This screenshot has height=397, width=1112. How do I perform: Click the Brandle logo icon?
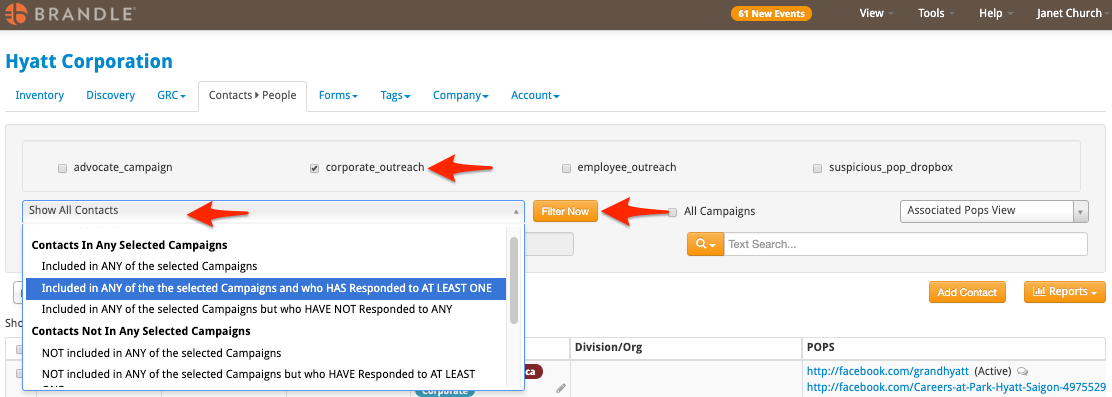16,13
